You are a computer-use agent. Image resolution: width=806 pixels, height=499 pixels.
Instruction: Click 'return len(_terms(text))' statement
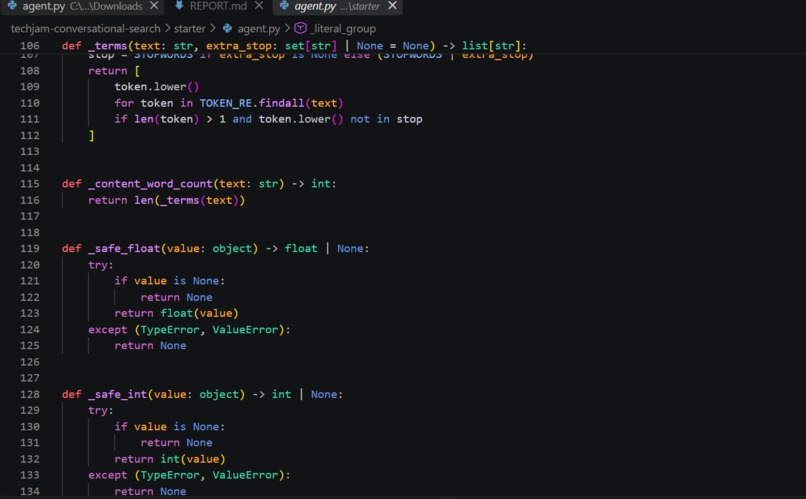pos(167,200)
